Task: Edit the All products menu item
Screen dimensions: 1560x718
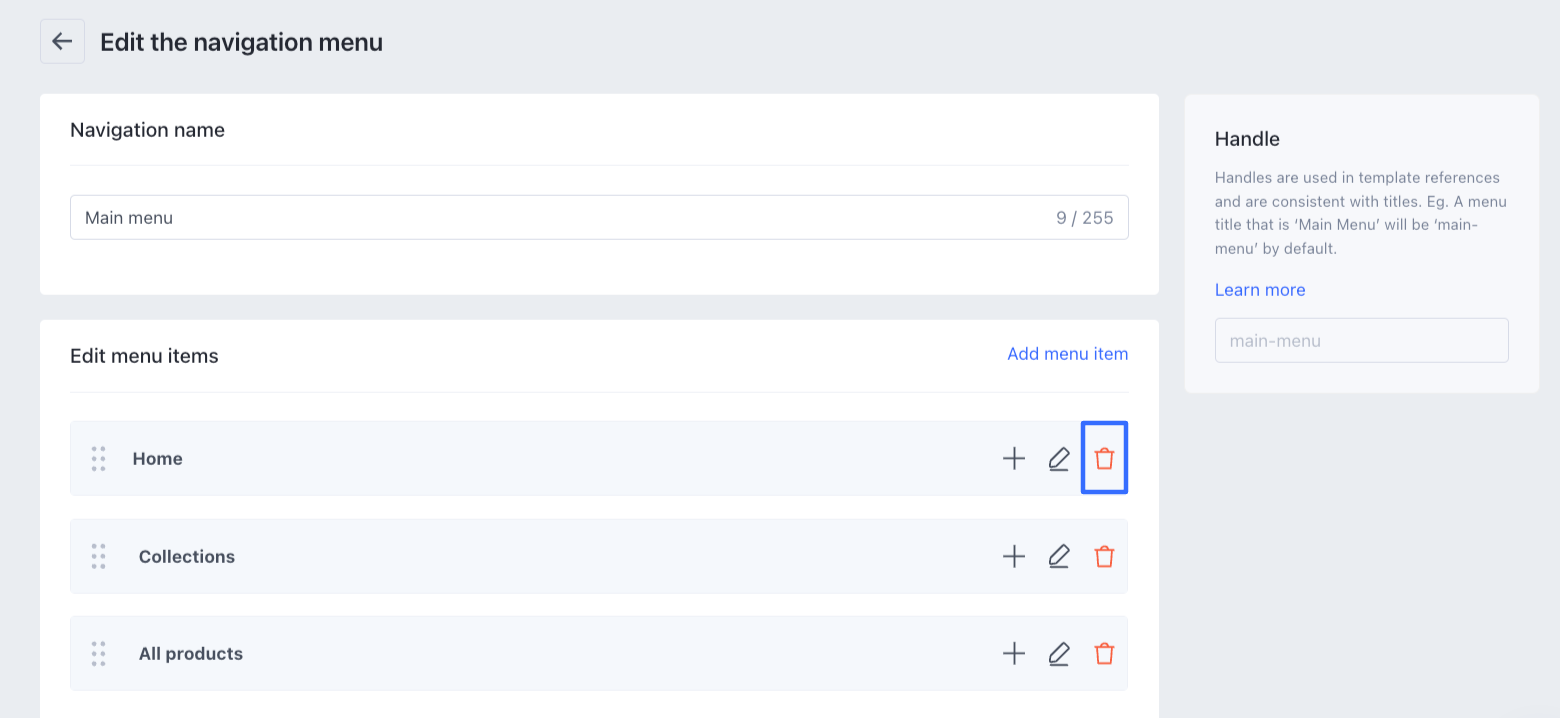Action: (x=1059, y=654)
